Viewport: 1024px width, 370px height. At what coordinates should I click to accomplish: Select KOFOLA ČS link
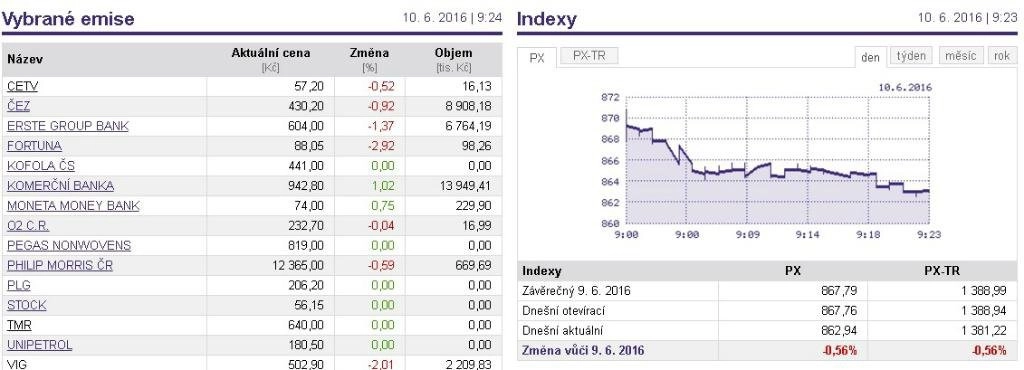[41, 166]
